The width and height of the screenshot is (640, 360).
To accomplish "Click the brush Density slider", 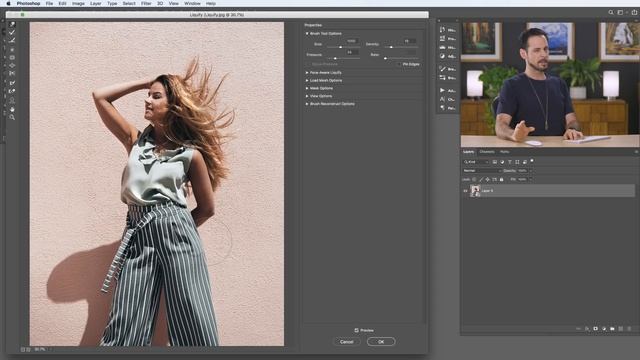I will 402,47.
